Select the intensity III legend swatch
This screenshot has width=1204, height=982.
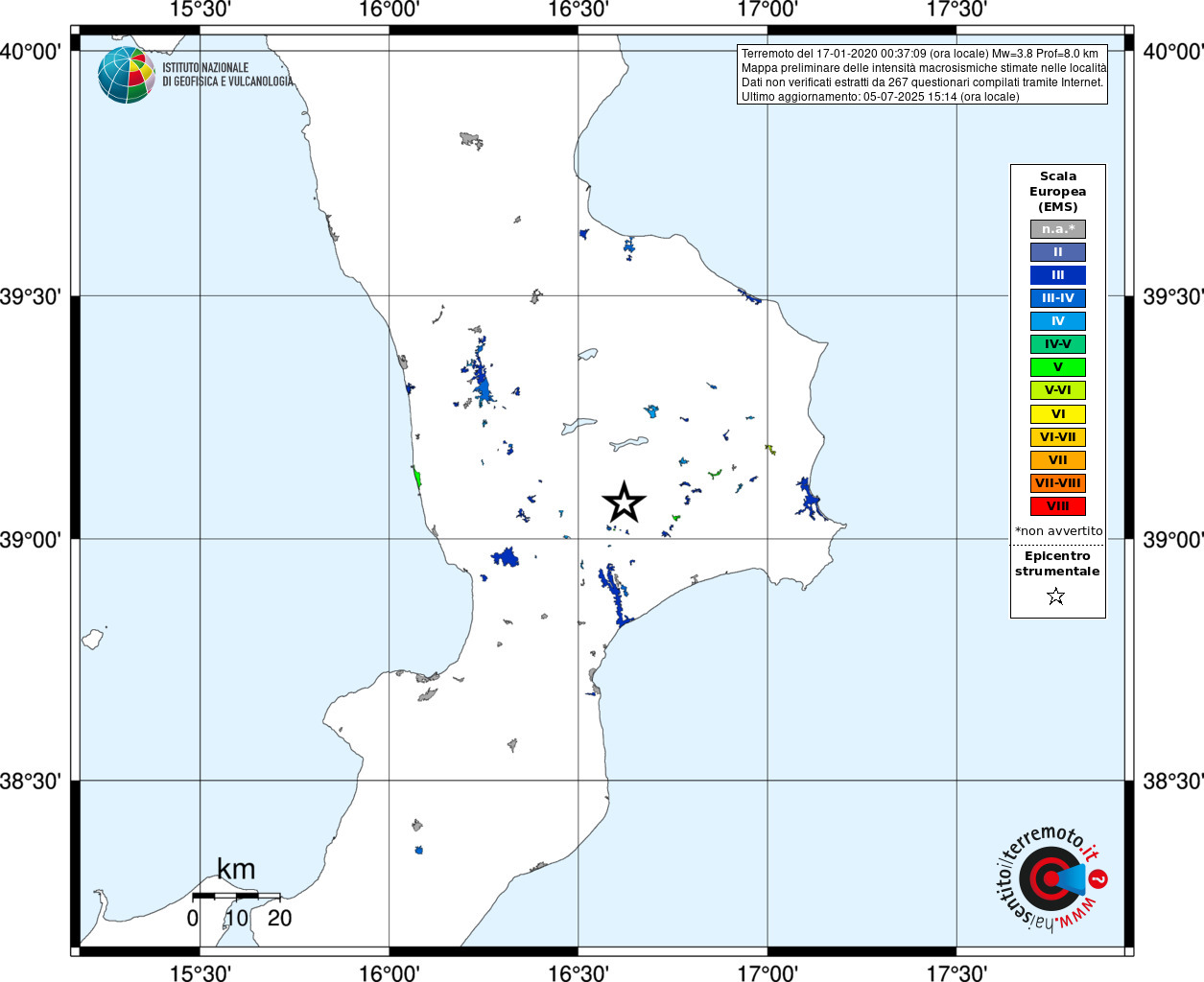1058,275
